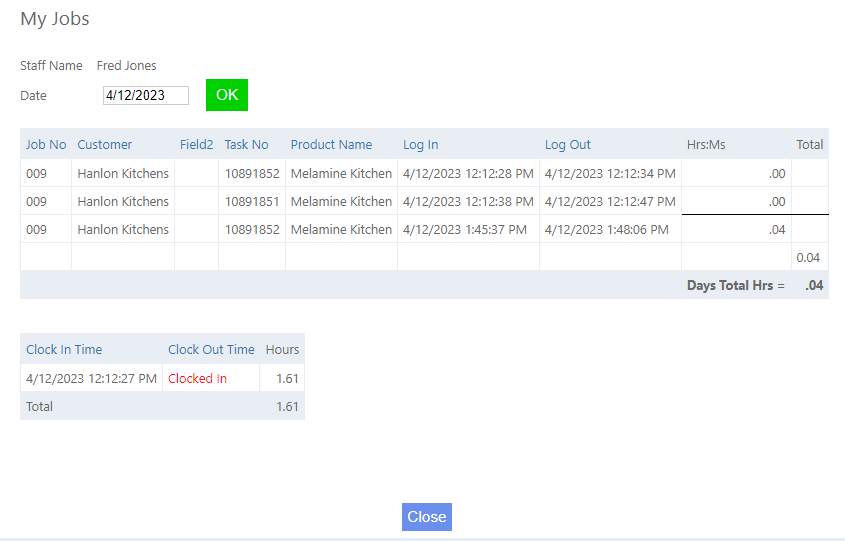Click the Task No column header
Screen dimensions: 845x541
click(247, 145)
